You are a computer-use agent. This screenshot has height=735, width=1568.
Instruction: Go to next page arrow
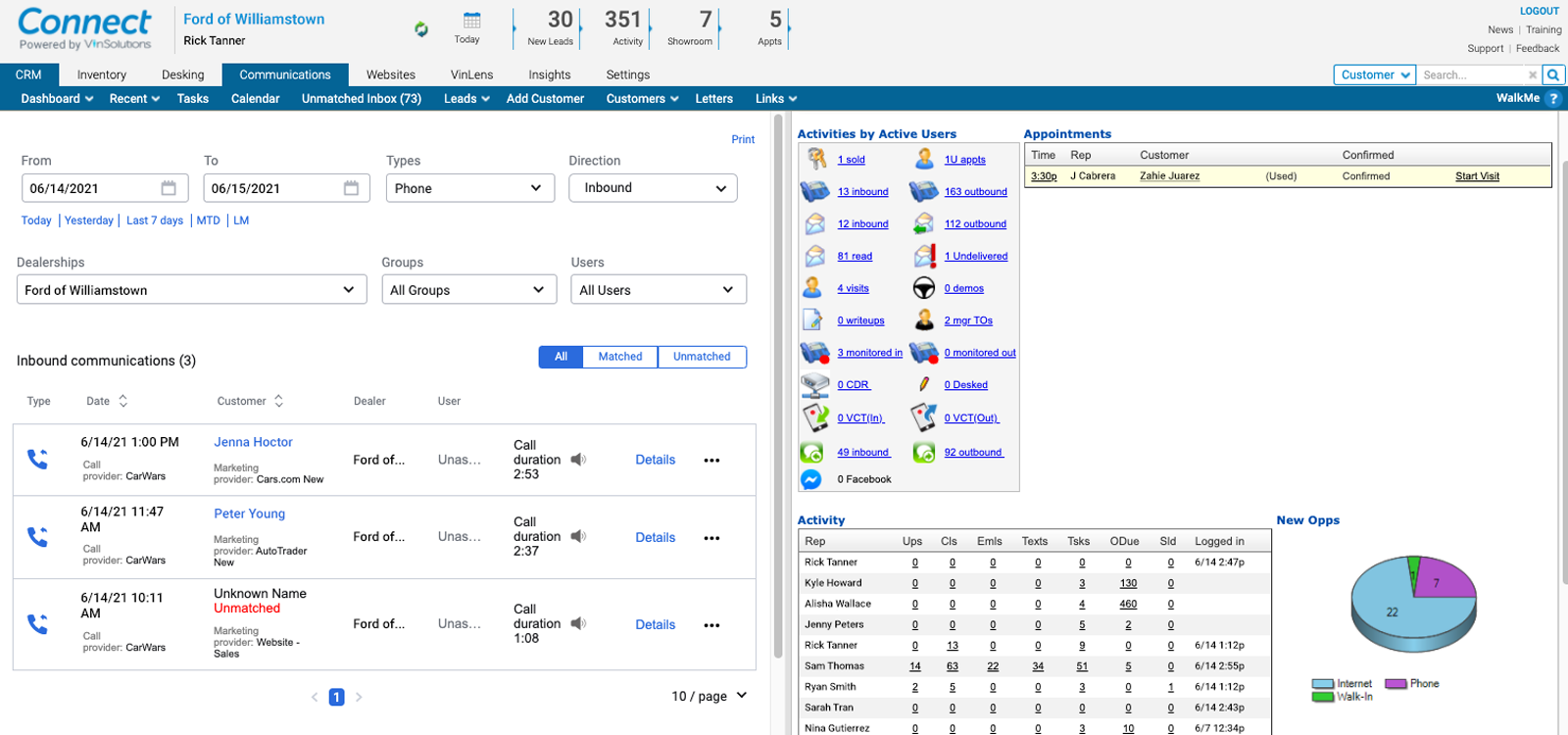[x=359, y=697]
